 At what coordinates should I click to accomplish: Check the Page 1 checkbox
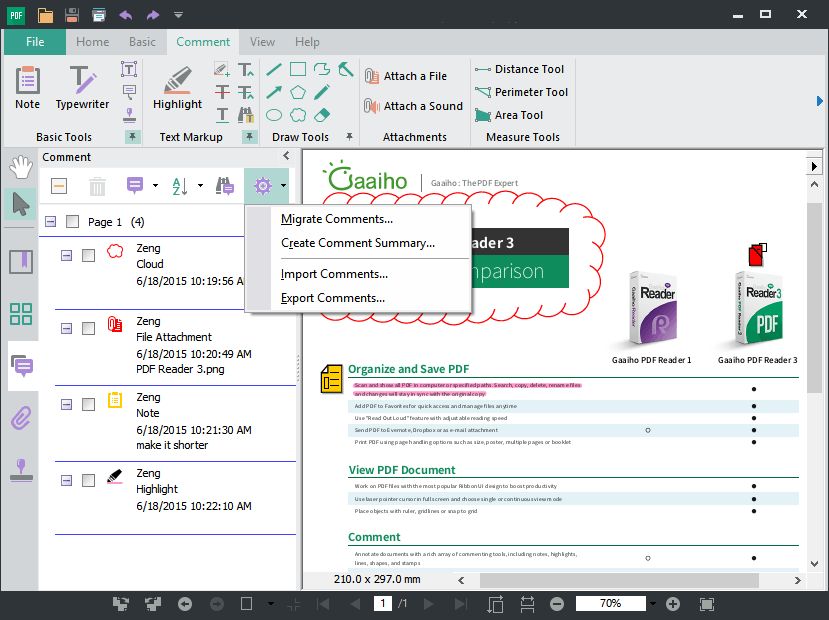72,221
